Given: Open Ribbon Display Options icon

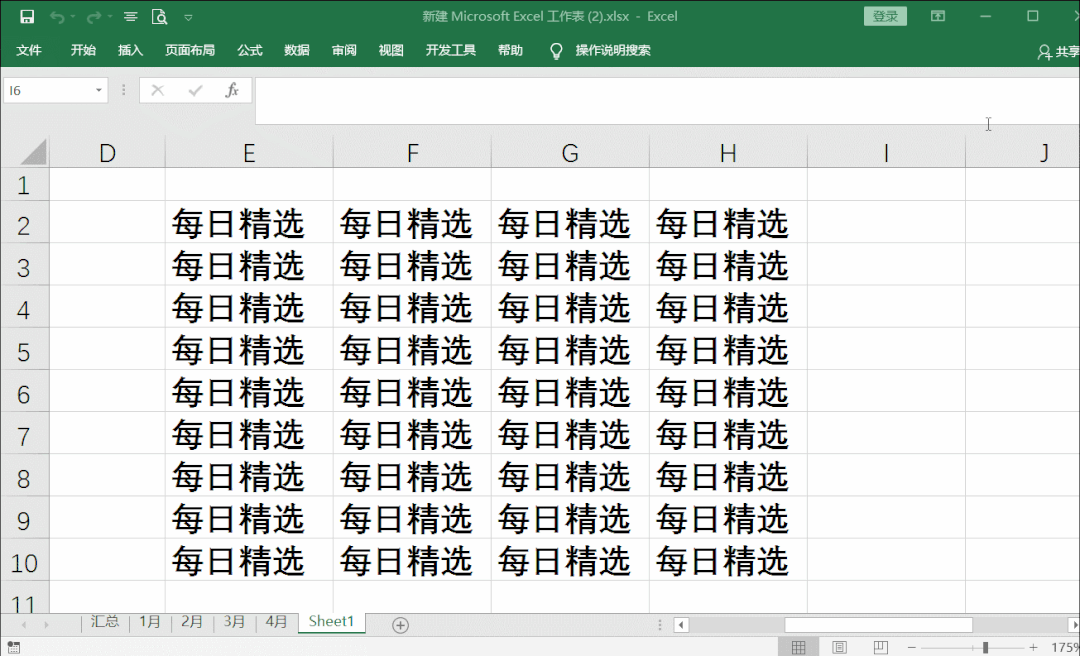Looking at the screenshot, I should [x=937, y=16].
